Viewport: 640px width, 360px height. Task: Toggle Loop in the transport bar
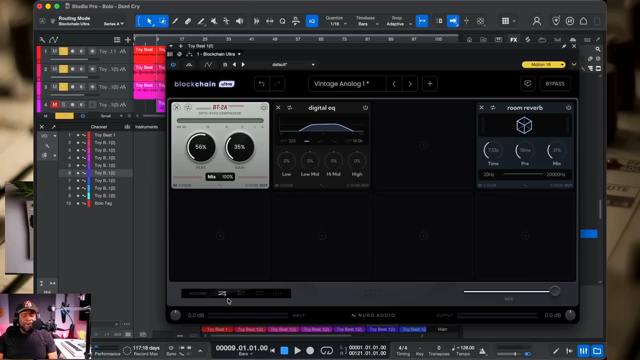click(327, 351)
